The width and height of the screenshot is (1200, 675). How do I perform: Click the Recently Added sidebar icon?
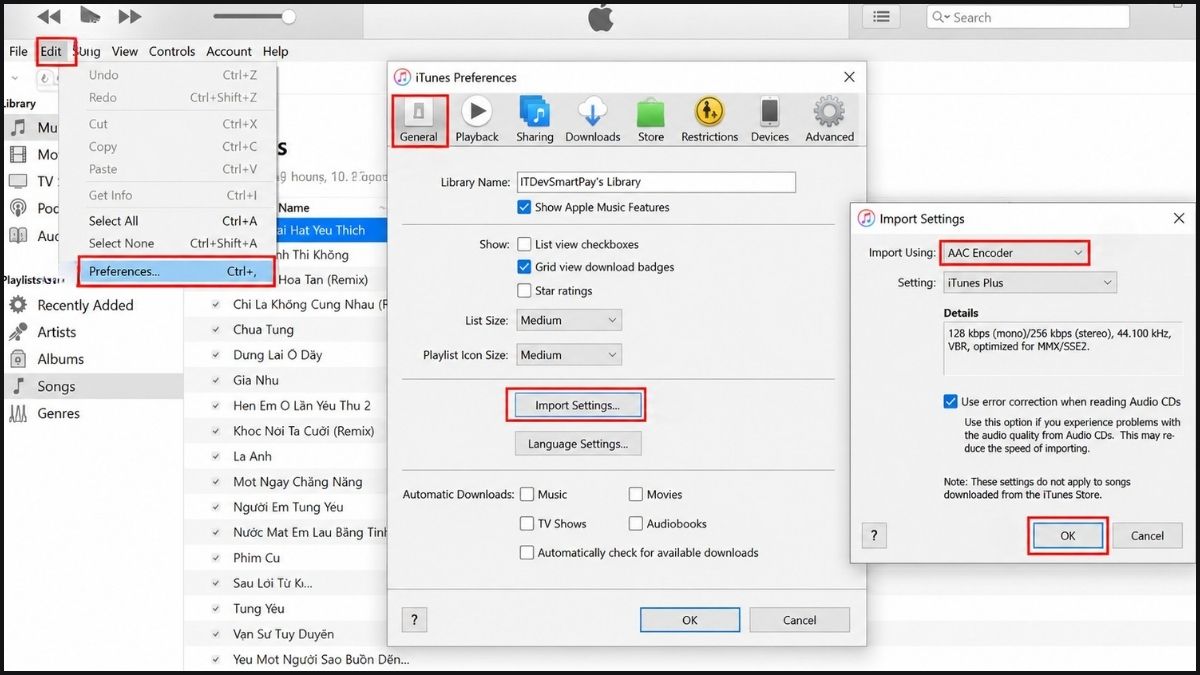(18, 305)
